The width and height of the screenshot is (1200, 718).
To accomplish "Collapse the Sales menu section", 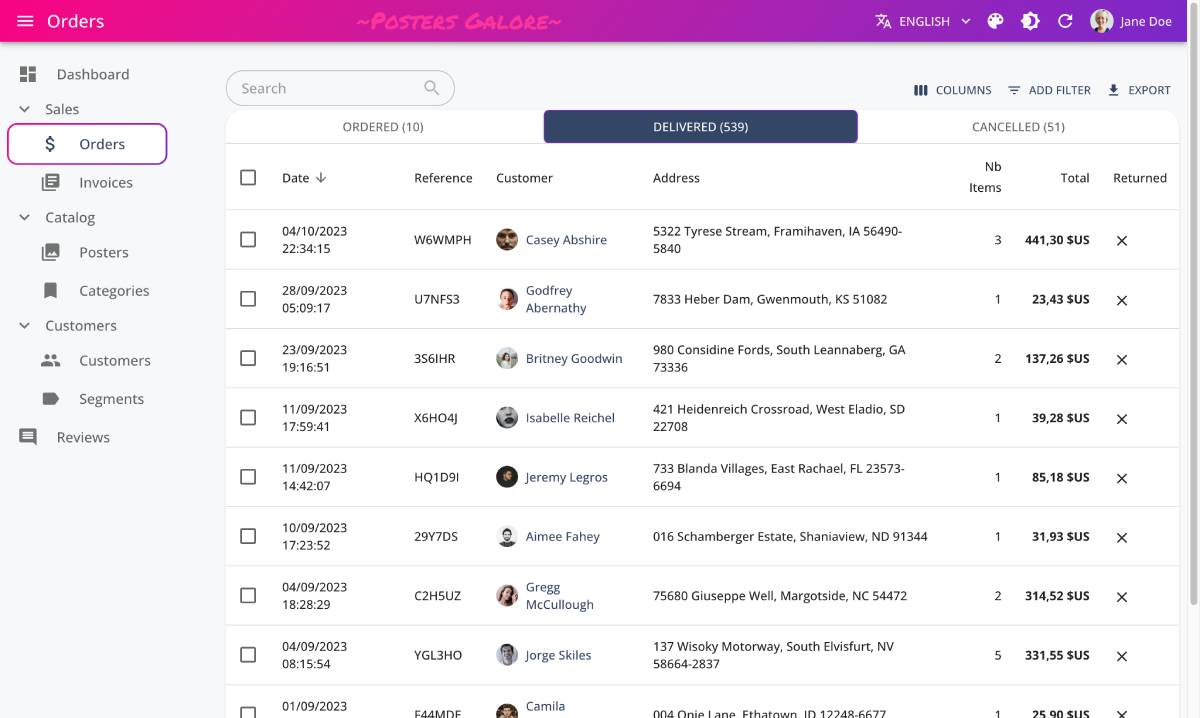I will point(25,109).
